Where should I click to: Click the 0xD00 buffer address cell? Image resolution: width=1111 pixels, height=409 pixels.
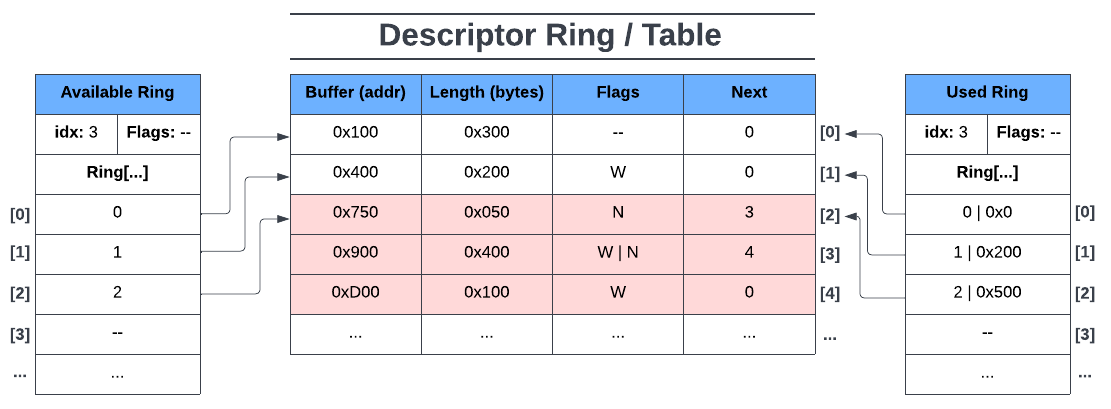(355, 293)
